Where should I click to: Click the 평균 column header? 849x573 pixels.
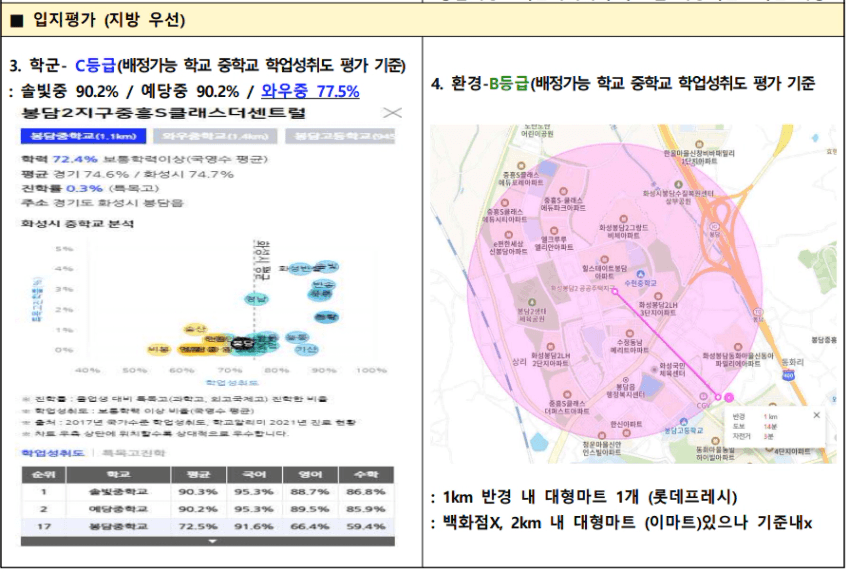click(x=199, y=474)
